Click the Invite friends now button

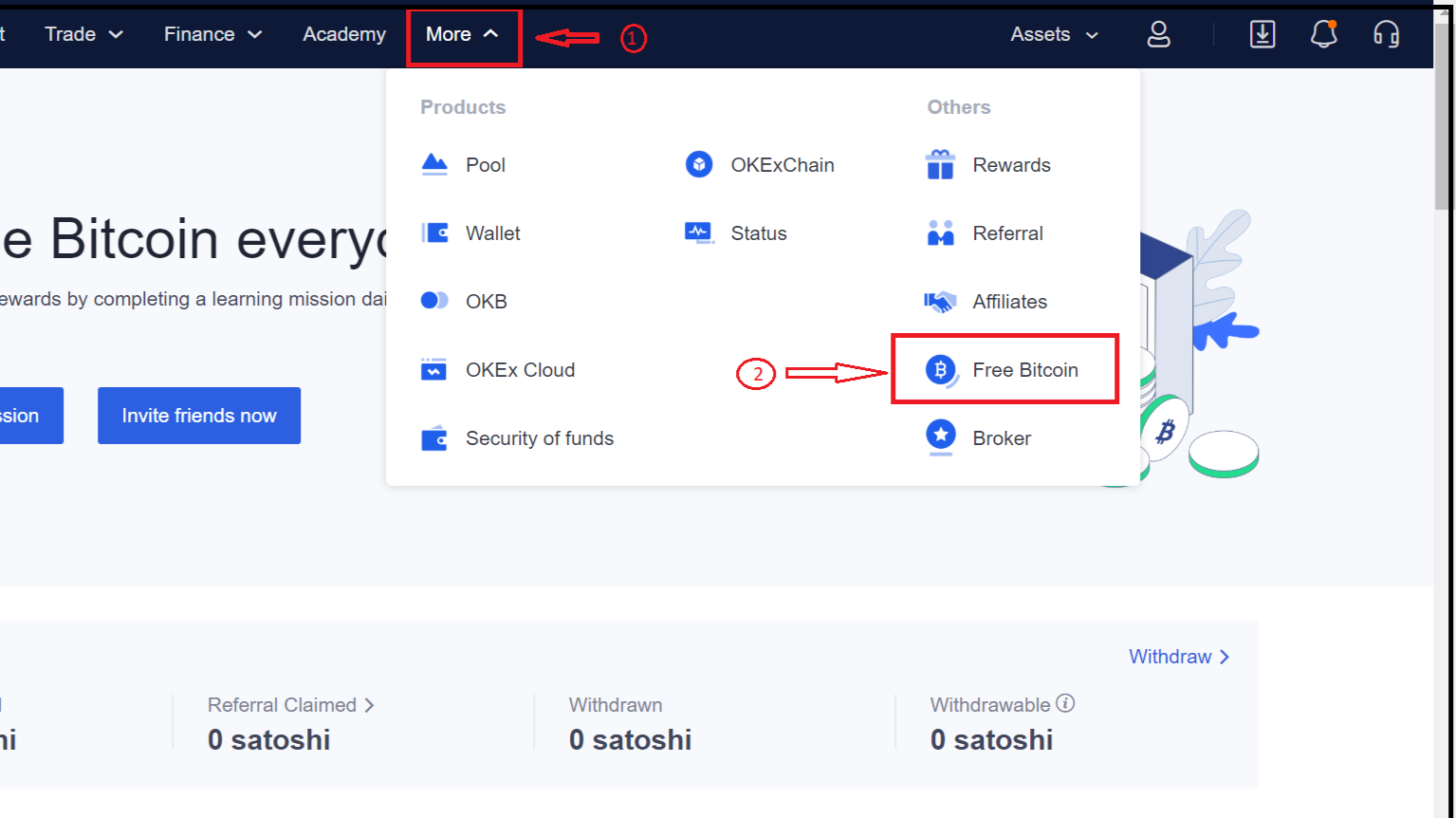pos(198,415)
